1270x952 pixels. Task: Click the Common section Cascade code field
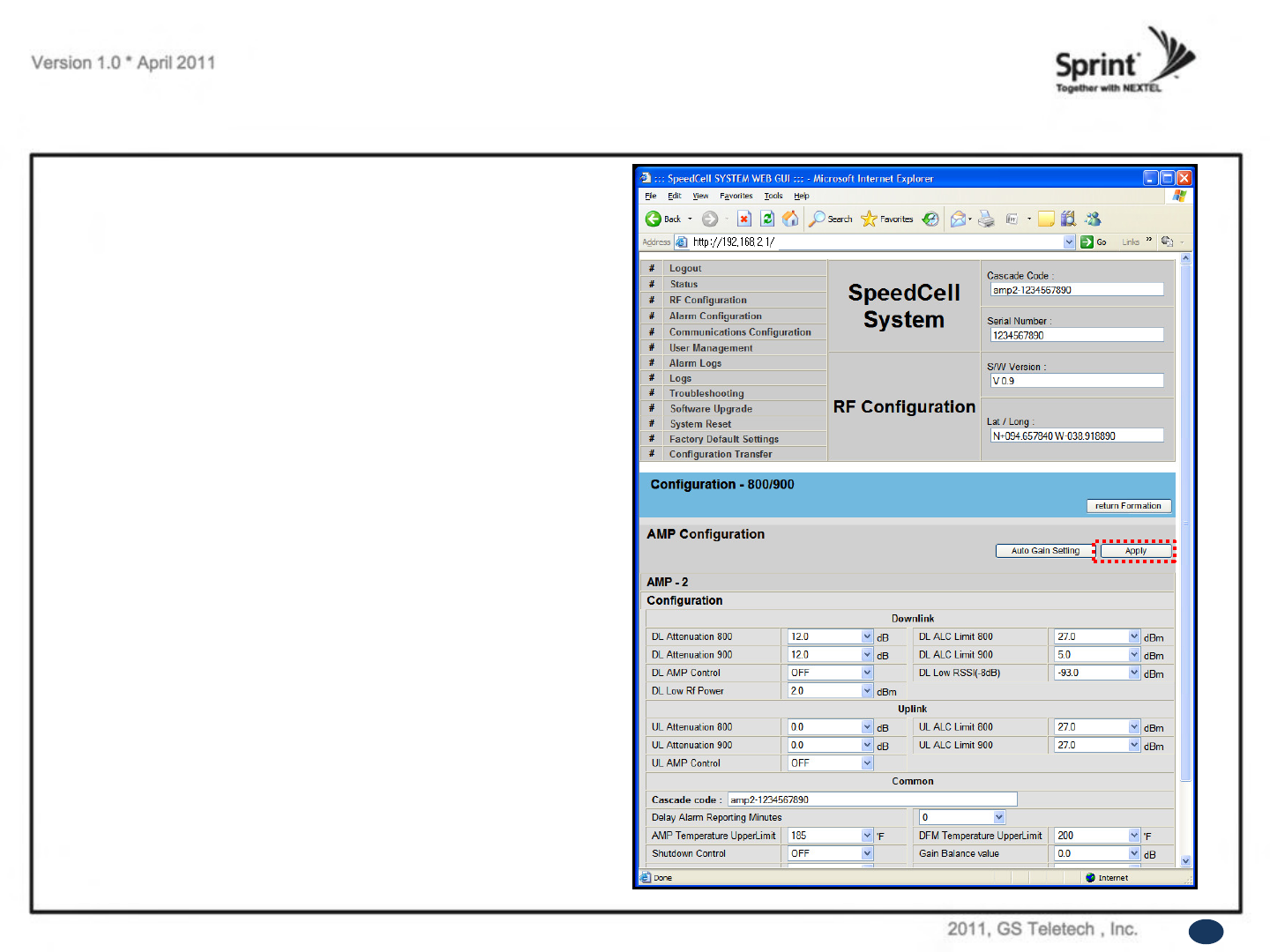pyautogui.click(x=872, y=800)
